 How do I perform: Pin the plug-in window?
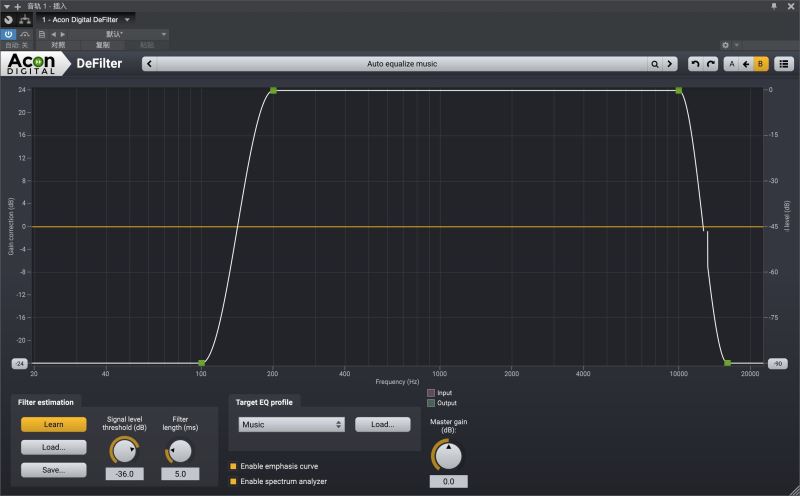774,6
